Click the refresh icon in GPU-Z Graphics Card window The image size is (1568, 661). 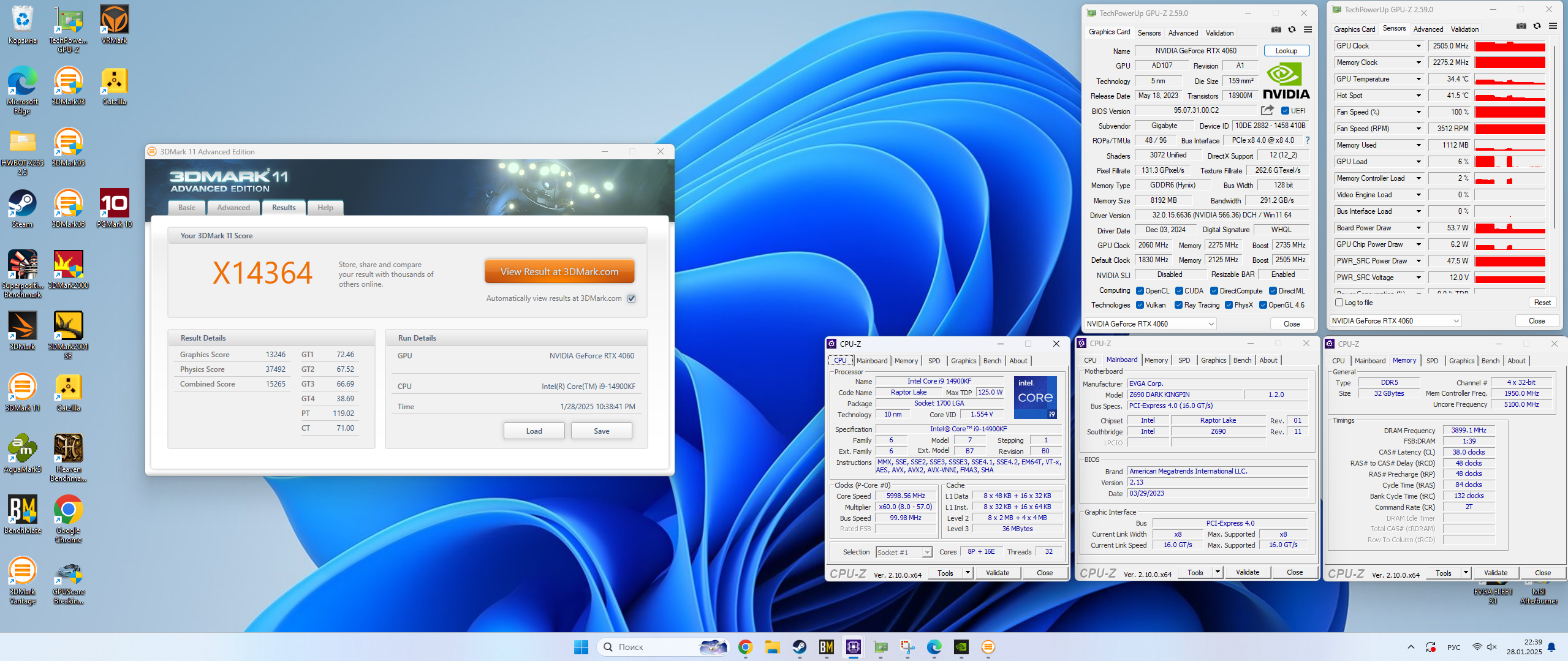click(x=1292, y=29)
